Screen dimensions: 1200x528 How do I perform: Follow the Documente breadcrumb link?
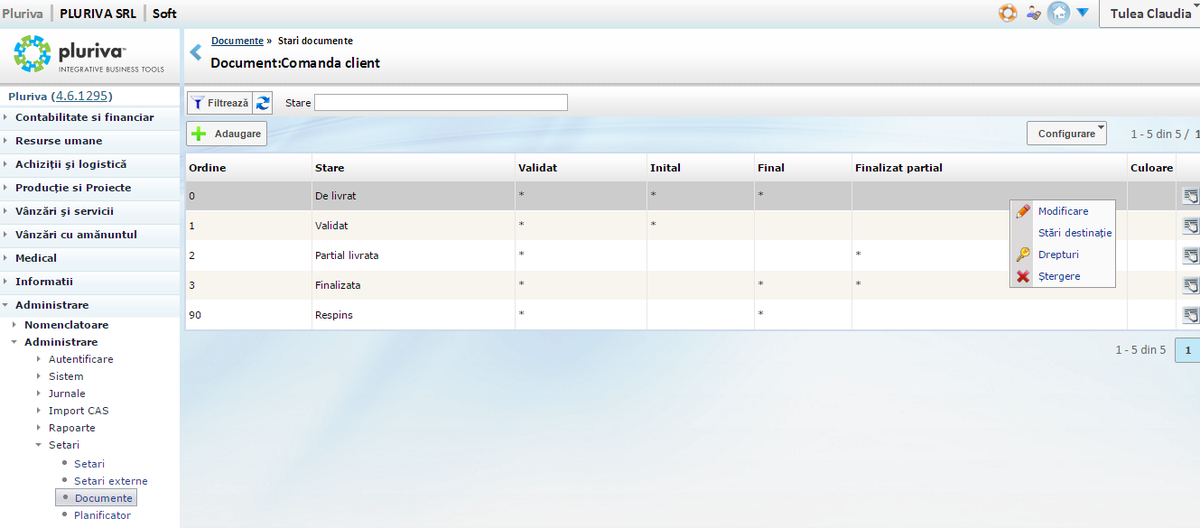(237, 41)
